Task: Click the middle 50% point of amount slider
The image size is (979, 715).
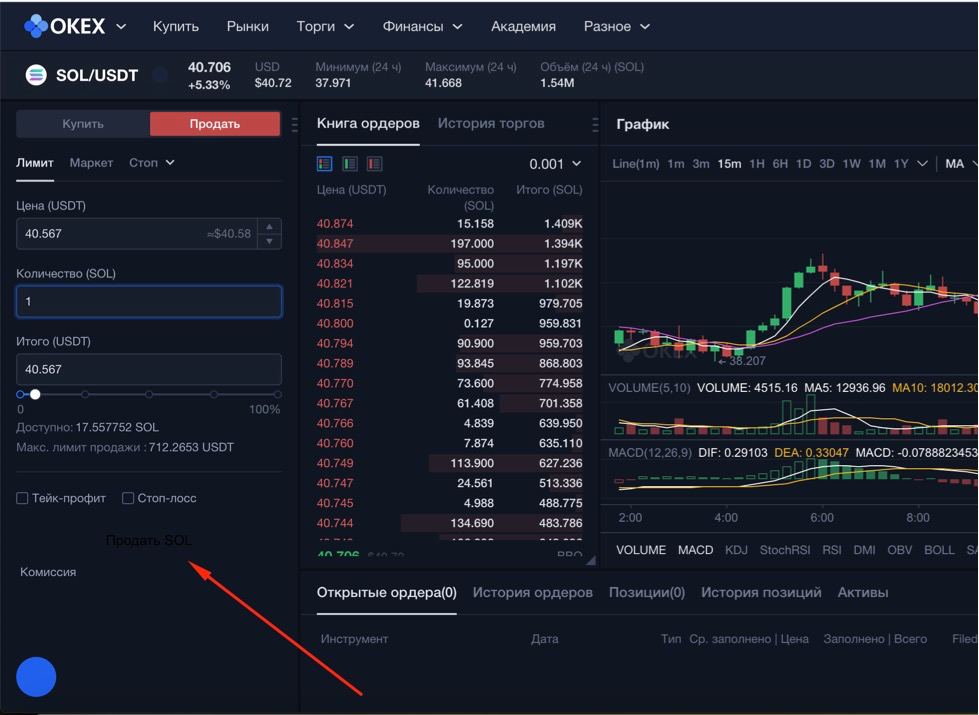Action: 149,394
